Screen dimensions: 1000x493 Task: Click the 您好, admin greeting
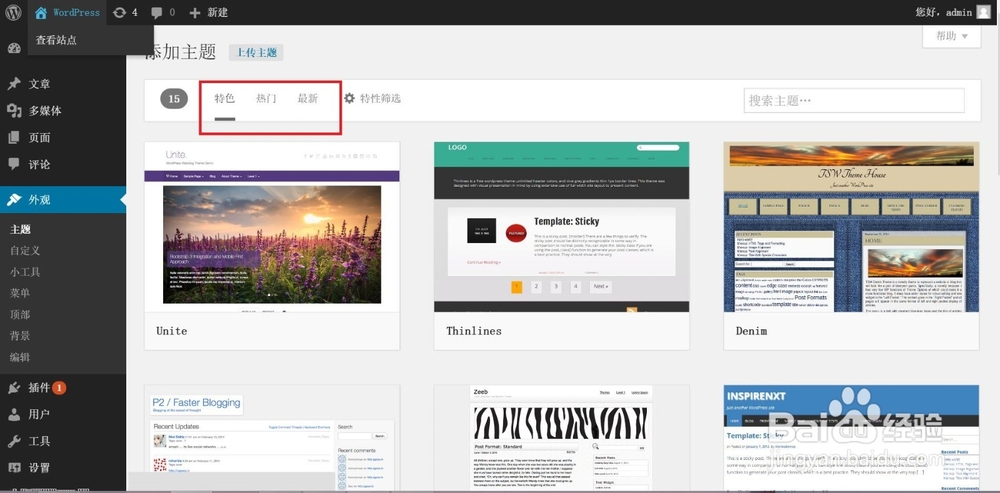tap(943, 13)
